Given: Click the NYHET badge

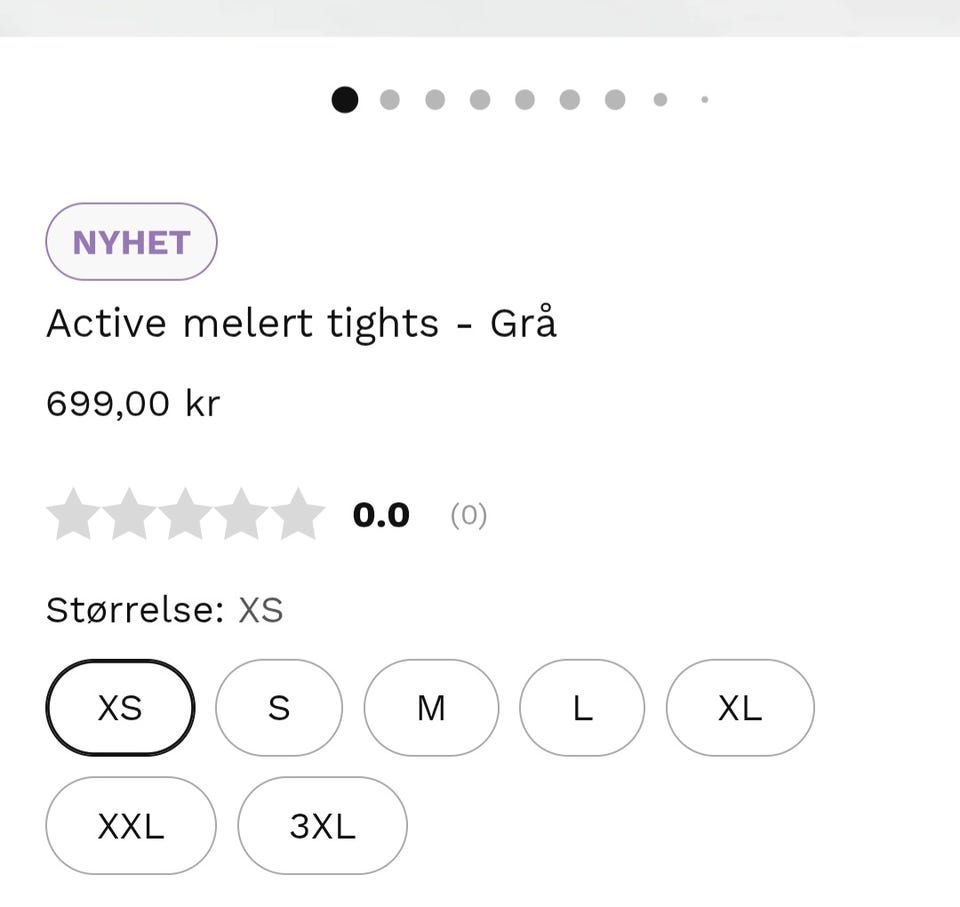Looking at the screenshot, I should pos(131,242).
